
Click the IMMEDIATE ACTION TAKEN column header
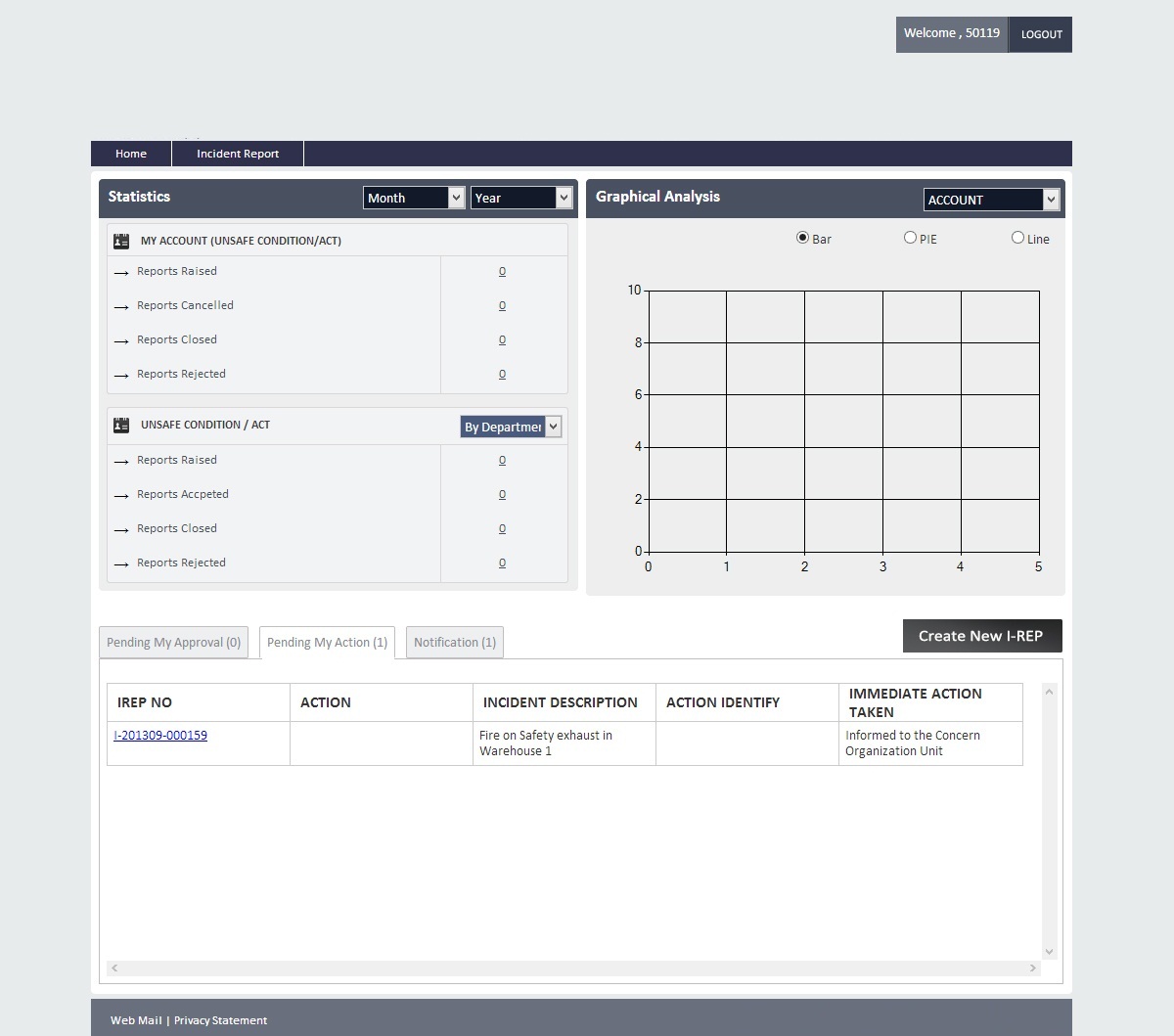[930, 702]
